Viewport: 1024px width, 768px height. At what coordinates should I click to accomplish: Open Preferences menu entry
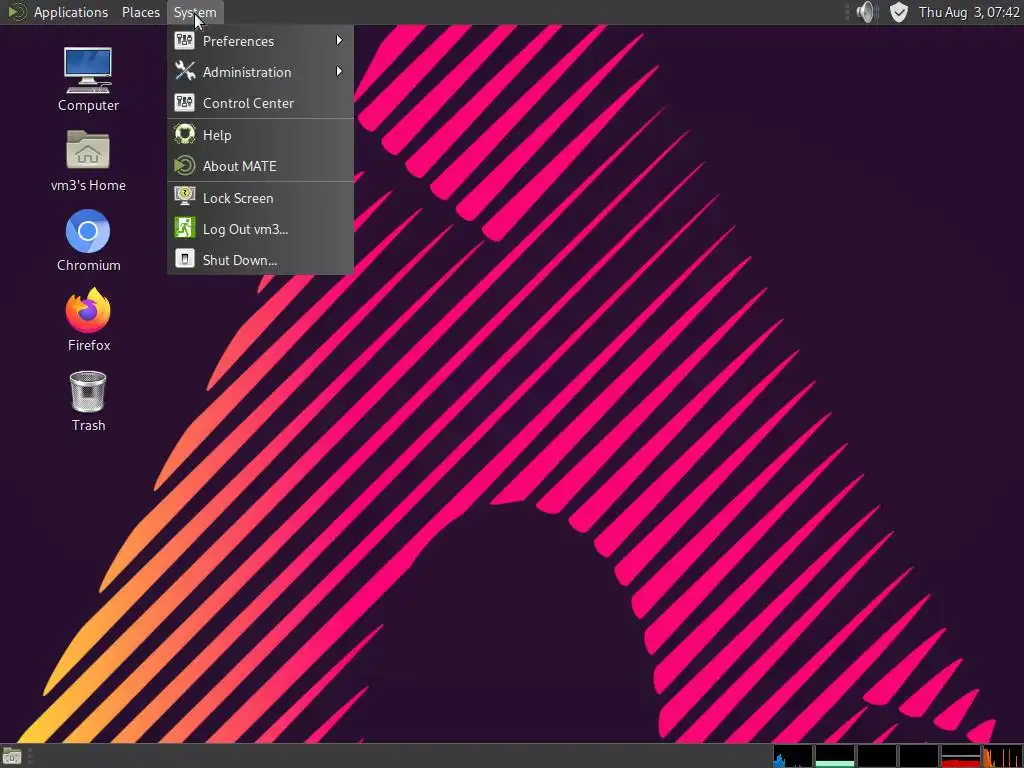261,40
